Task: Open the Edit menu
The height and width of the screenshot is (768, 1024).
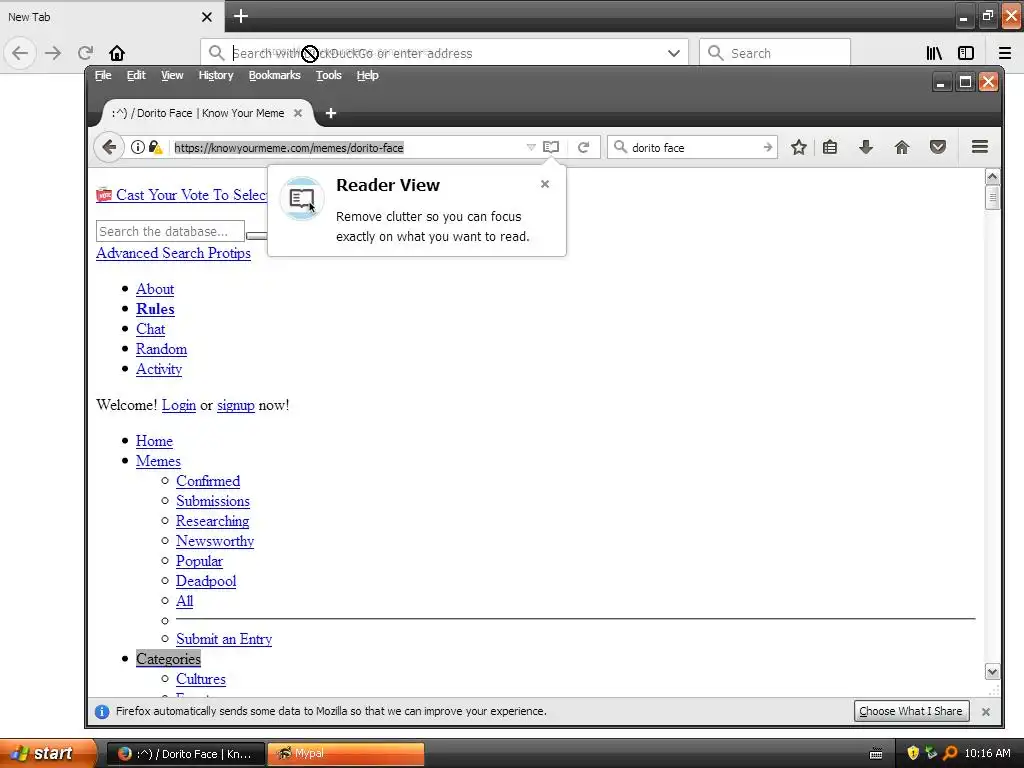Action: [136, 75]
